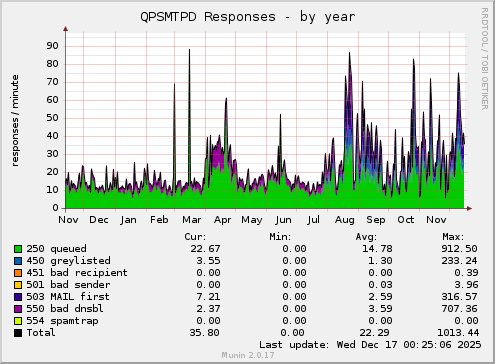Click the bad sender max value 3.96
The height and width of the screenshot is (364, 495).
pyautogui.click(x=466, y=285)
